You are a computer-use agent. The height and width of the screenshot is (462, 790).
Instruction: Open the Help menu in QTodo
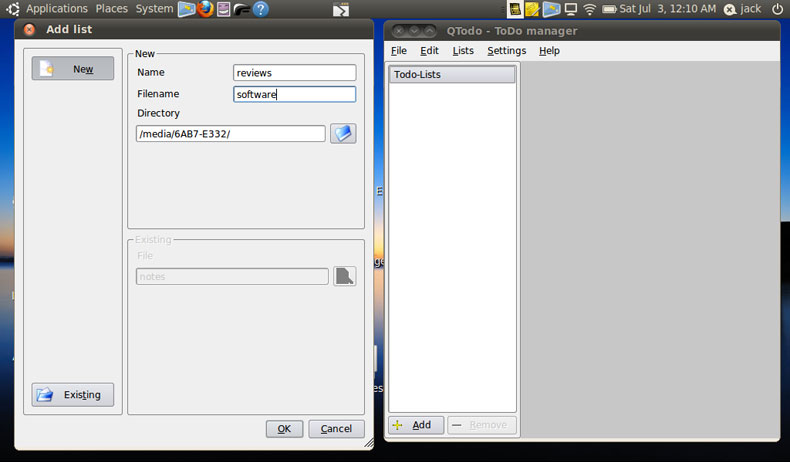(549, 50)
